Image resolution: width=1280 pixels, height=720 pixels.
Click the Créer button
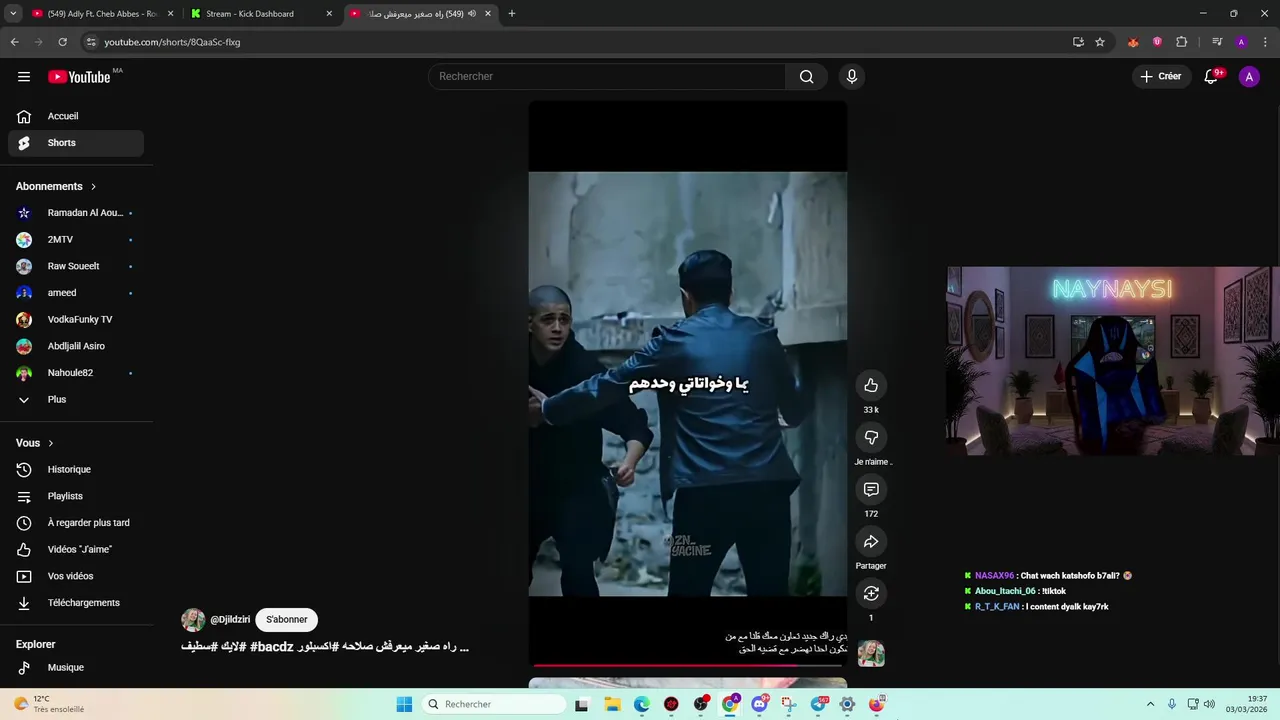pyautogui.click(x=1161, y=77)
